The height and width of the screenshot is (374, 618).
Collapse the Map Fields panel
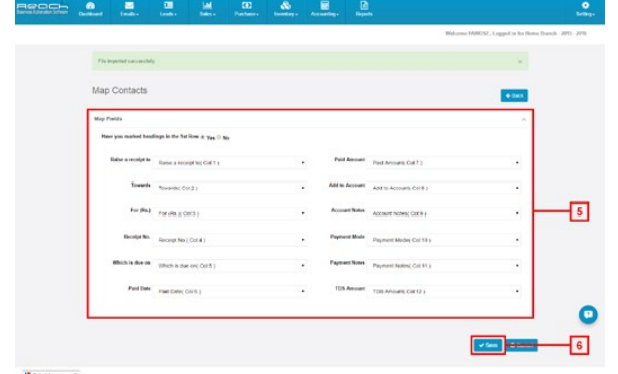click(x=523, y=119)
